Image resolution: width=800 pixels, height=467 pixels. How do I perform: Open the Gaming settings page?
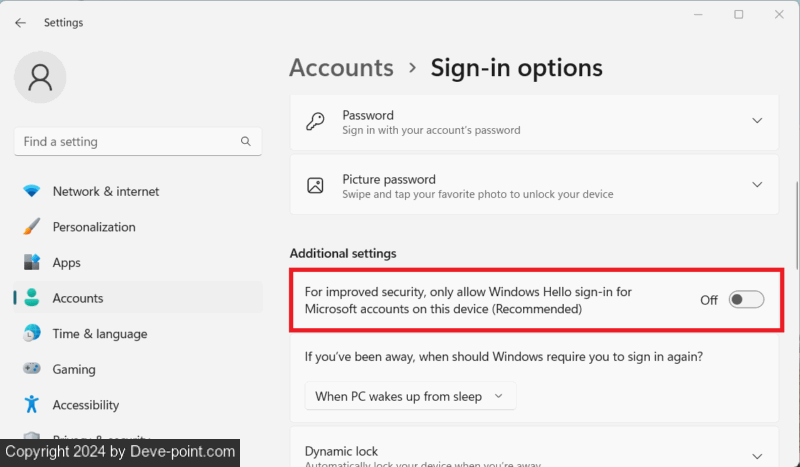click(74, 370)
